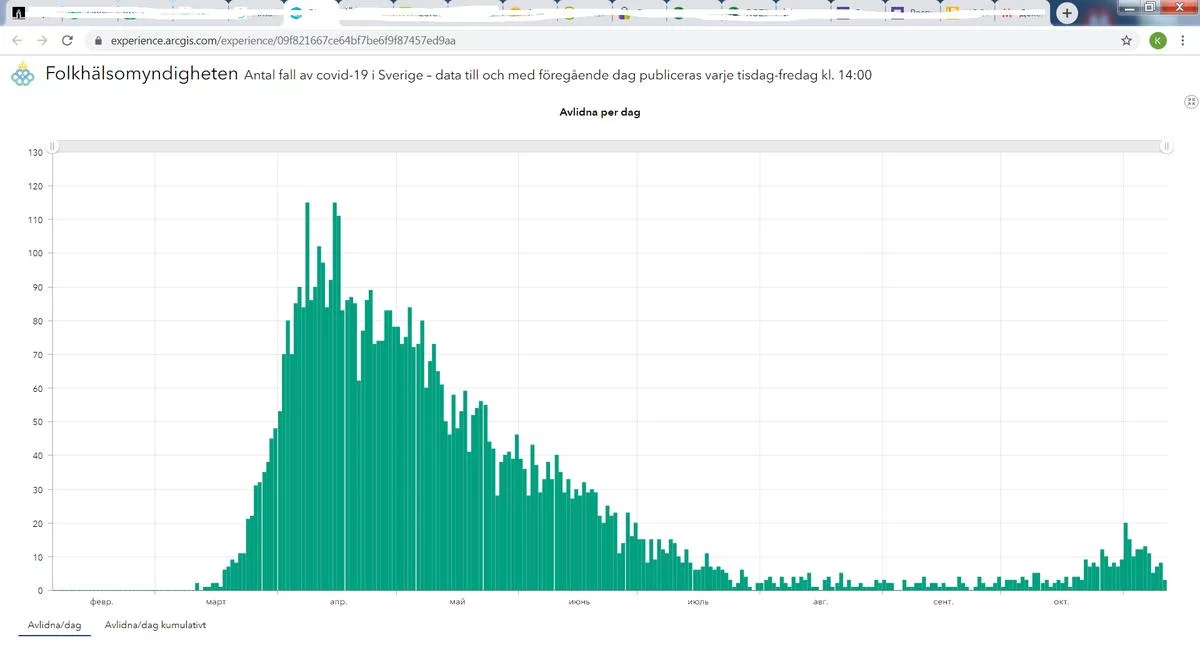Expand the chart using the maximize widget icon
Image resolution: width=1200 pixels, height=645 pixels.
coord(1191,102)
